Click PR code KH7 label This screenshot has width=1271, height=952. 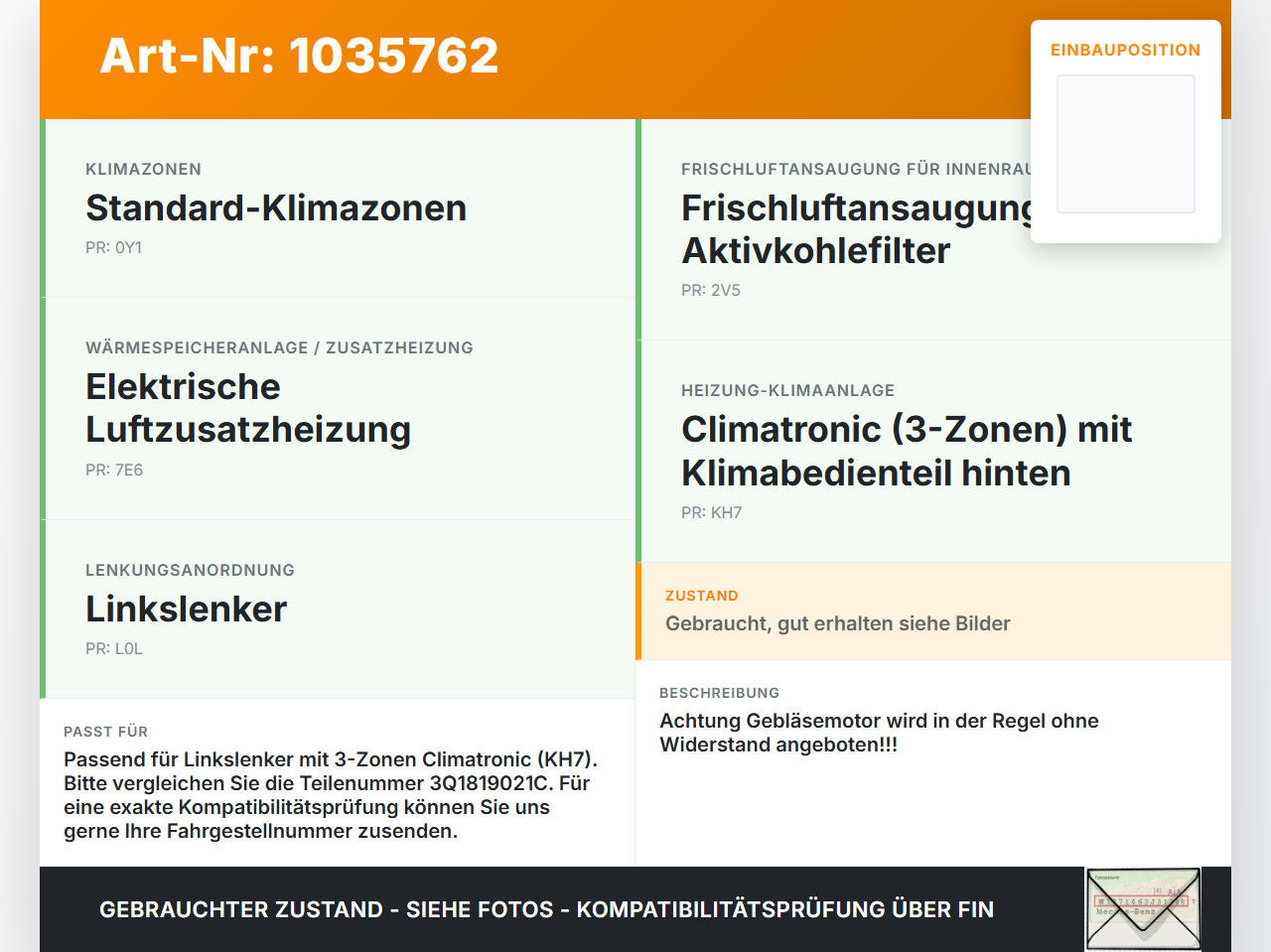click(x=711, y=513)
